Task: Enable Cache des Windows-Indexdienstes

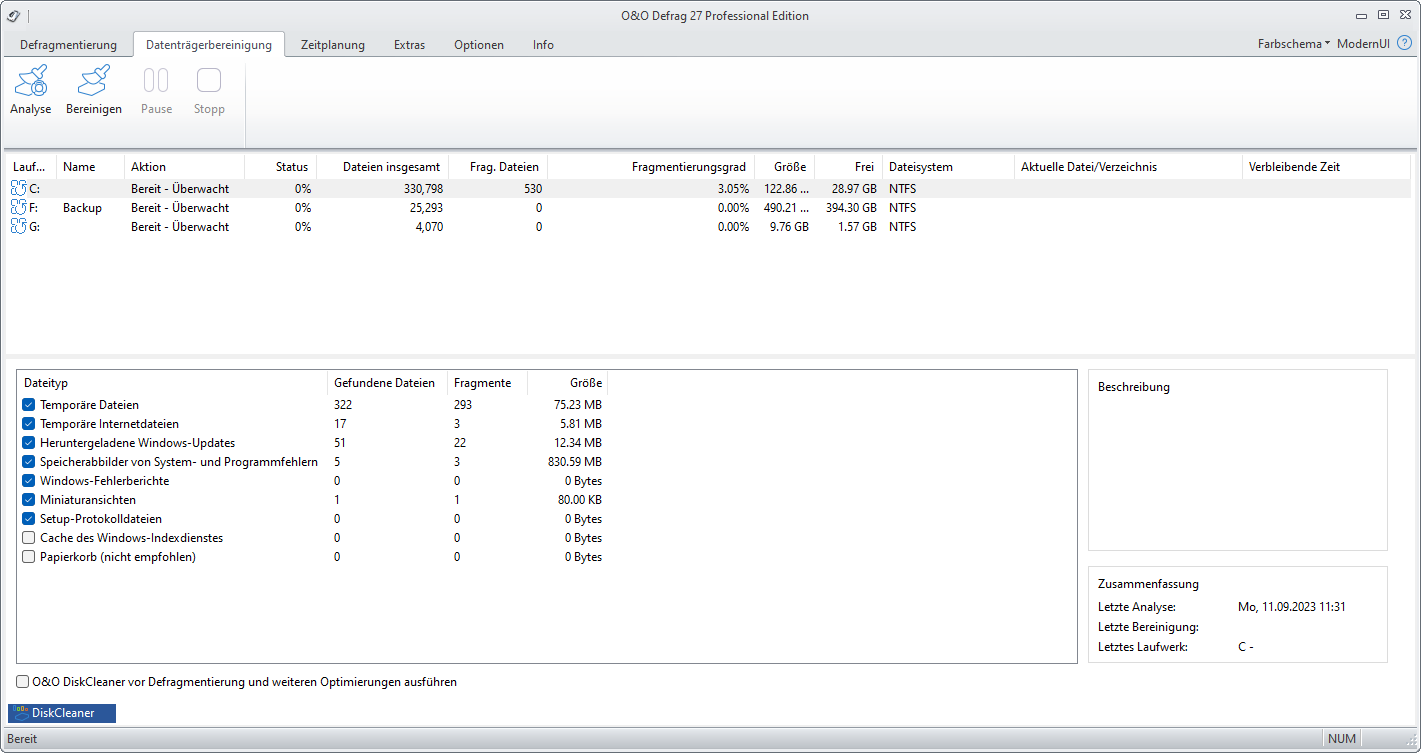Action: click(x=29, y=538)
